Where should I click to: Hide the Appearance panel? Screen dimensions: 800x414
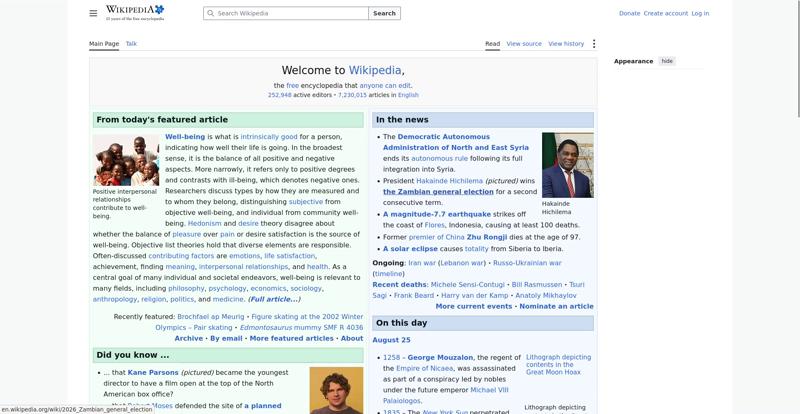click(667, 61)
